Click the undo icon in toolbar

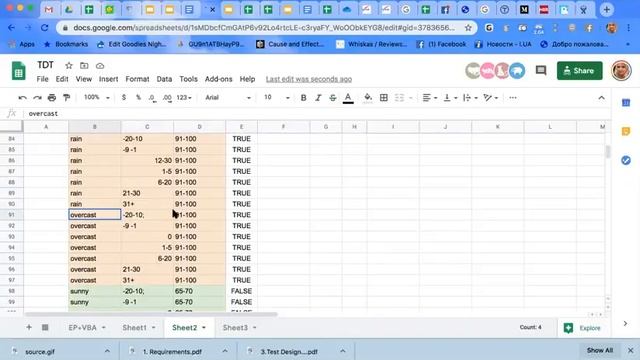click(x=22, y=98)
